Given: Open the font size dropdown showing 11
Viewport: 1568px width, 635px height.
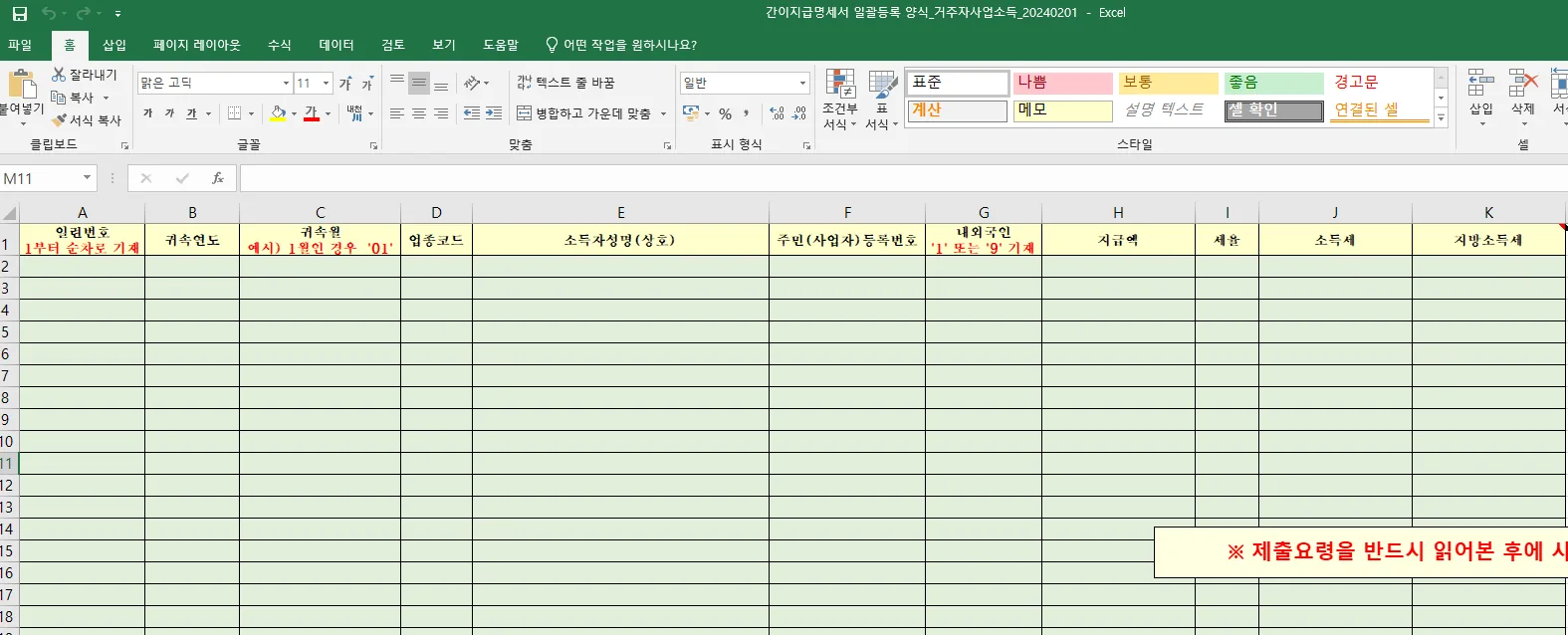Looking at the screenshot, I should 326,84.
